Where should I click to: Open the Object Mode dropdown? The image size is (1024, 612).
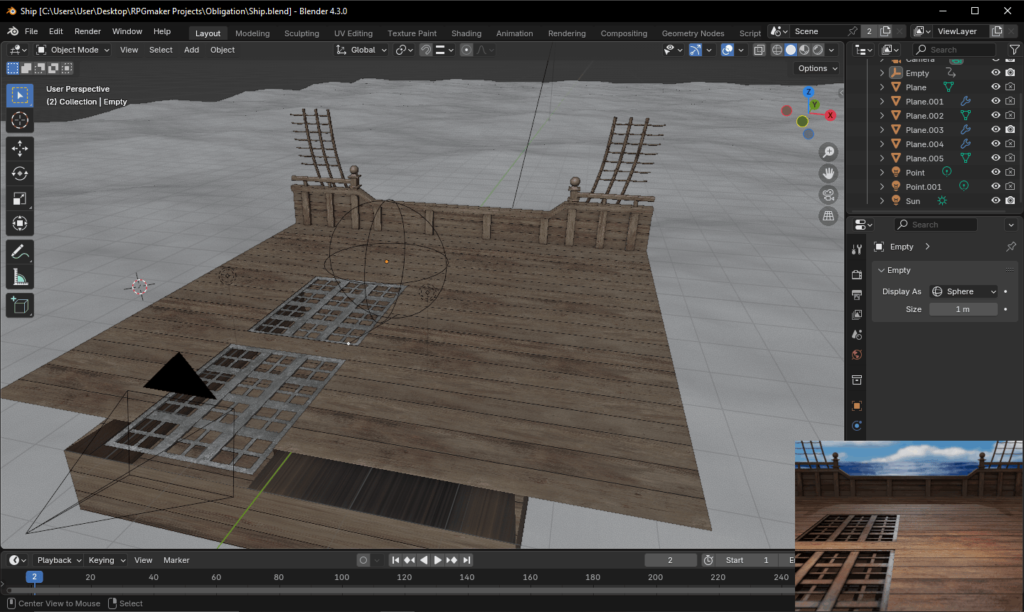point(74,50)
